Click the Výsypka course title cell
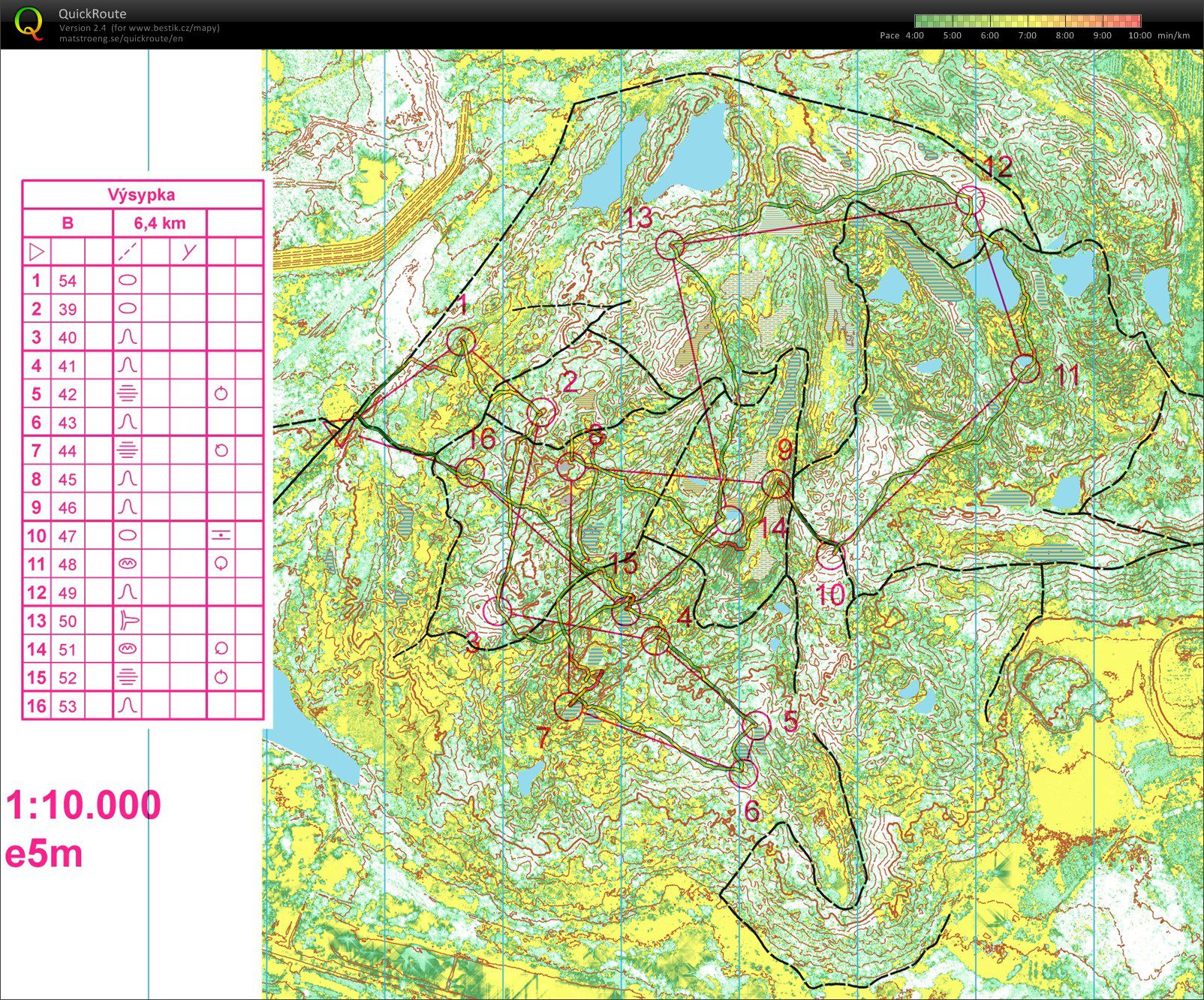Viewport: 1204px width, 1000px height. (x=143, y=195)
